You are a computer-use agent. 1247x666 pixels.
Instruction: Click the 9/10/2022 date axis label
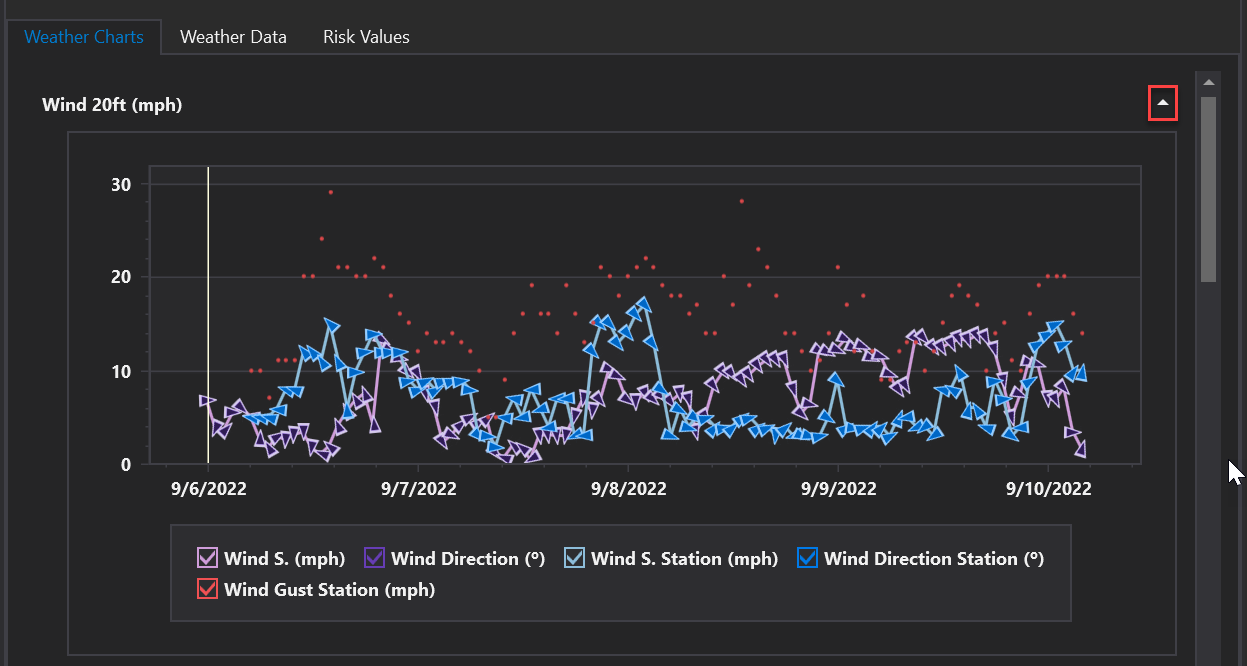tap(1048, 489)
